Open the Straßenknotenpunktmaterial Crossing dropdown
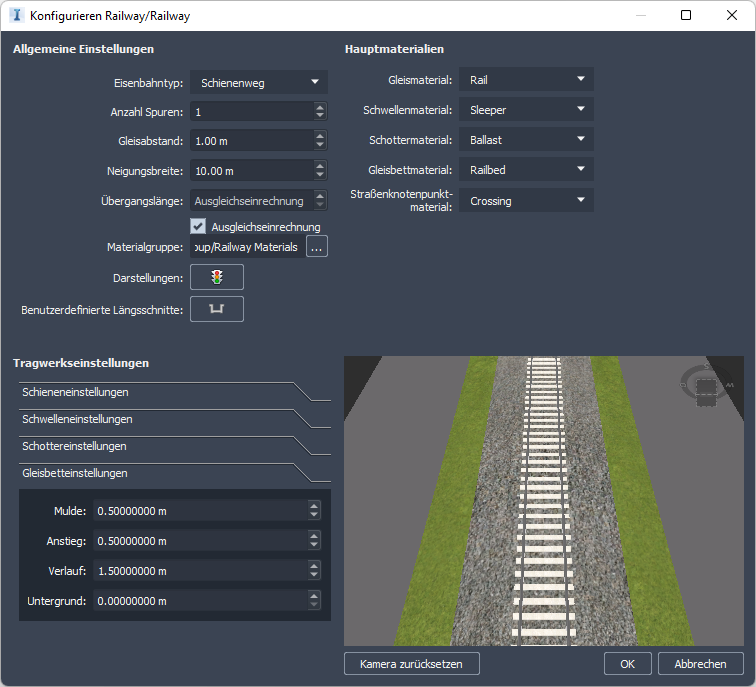This screenshot has height=687, width=756. click(526, 200)
